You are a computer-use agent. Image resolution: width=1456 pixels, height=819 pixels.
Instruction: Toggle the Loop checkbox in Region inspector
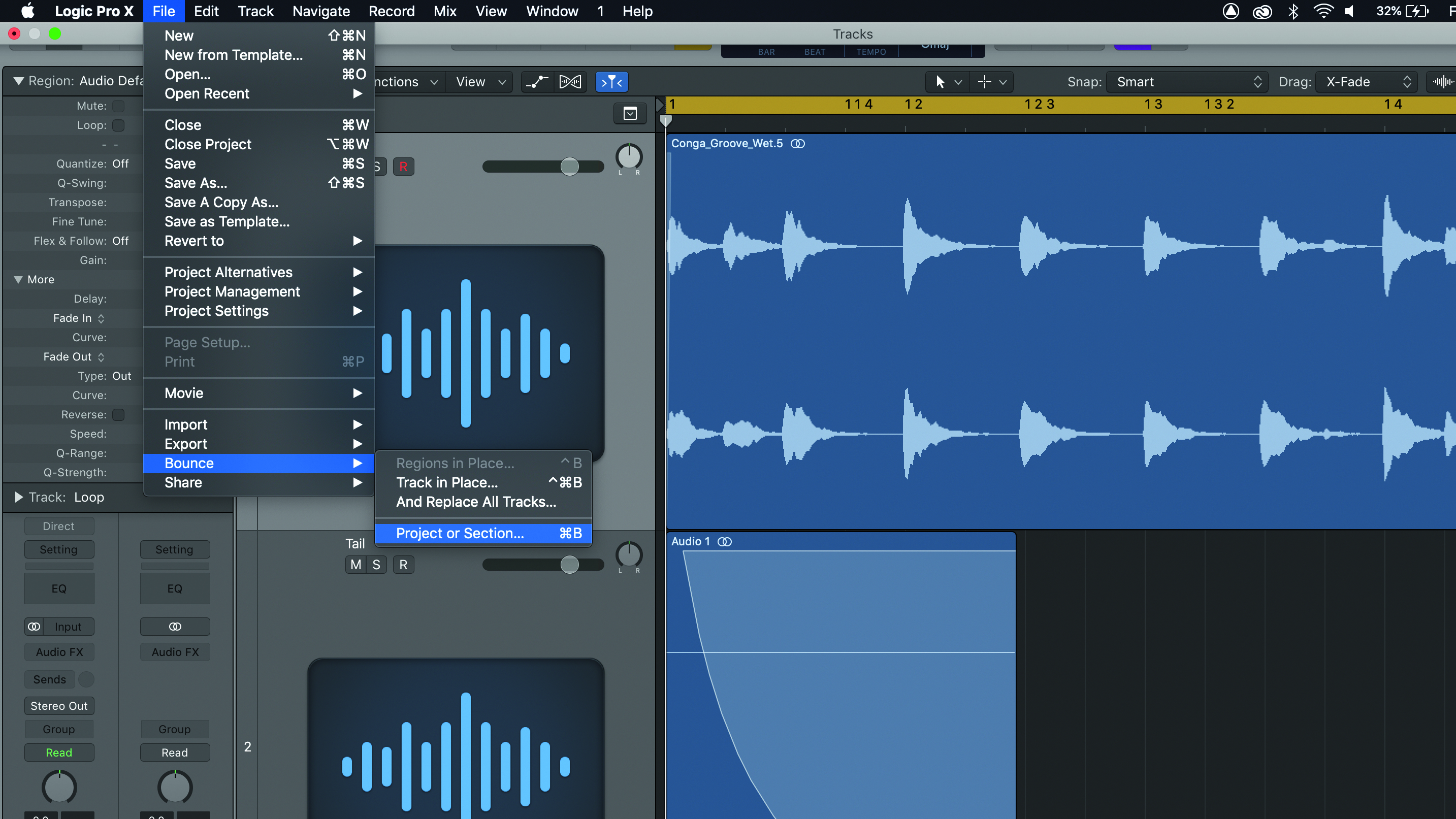coord(118,125)
